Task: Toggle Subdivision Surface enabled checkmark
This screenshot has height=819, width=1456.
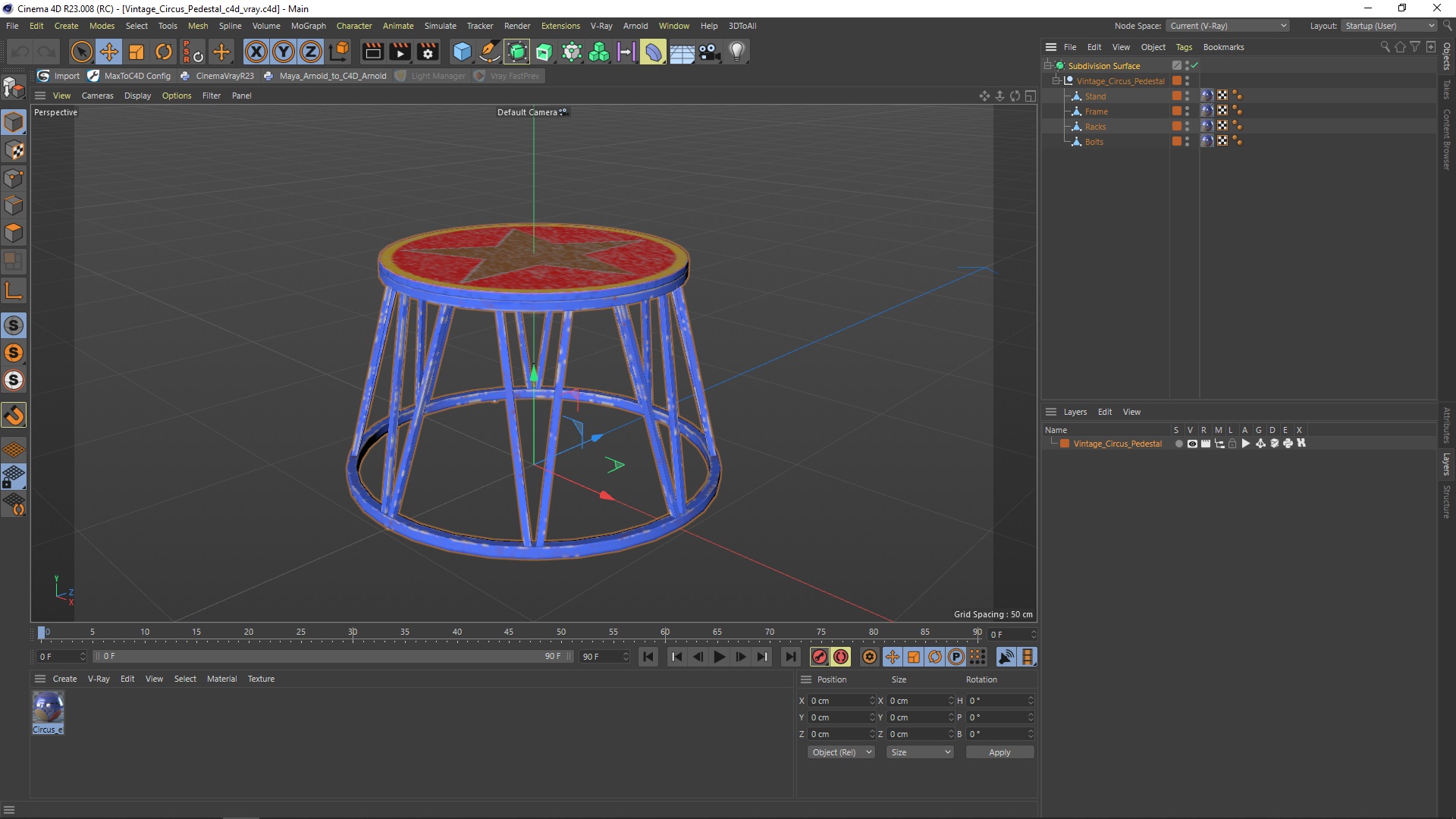Action: pyautogui.click(x=1195, y=66)
